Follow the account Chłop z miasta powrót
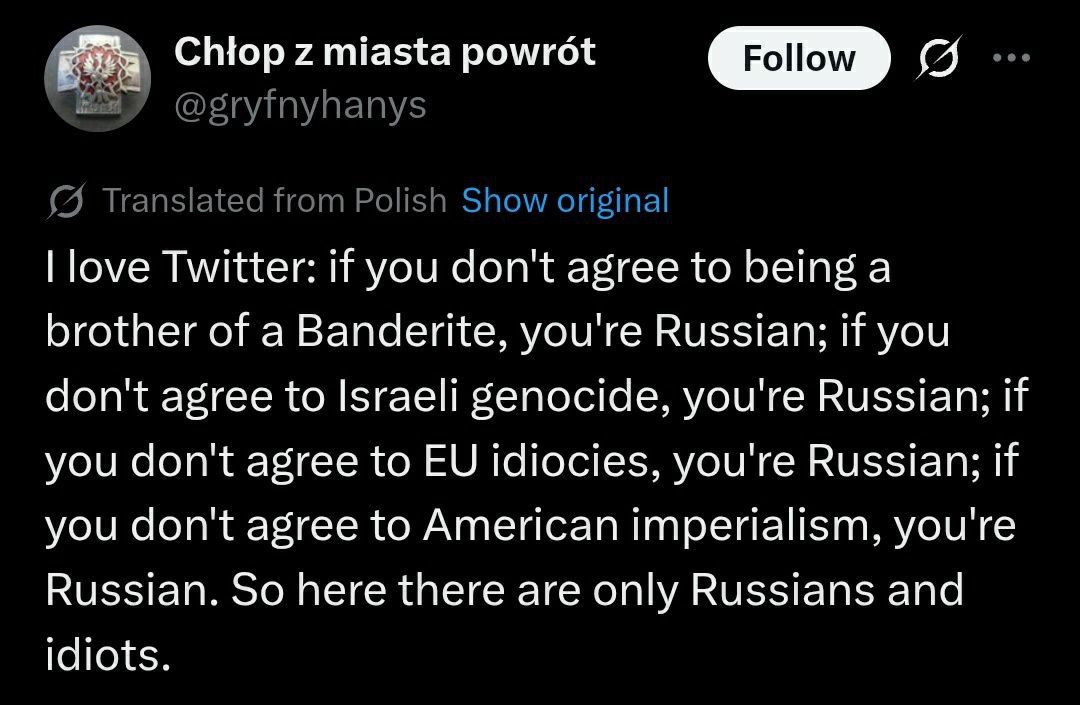Viewport: 1080px width, 705px height. [799, 58]
